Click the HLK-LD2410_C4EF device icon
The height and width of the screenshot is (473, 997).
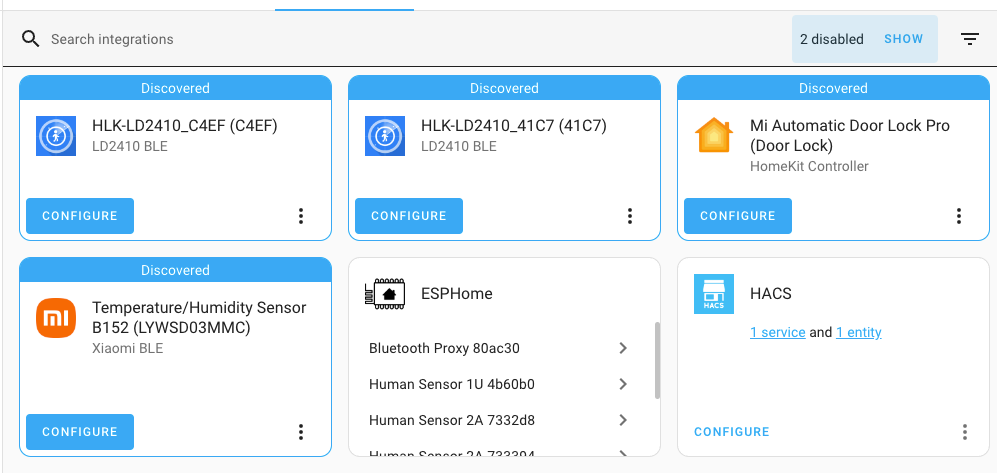click(56, 136)
